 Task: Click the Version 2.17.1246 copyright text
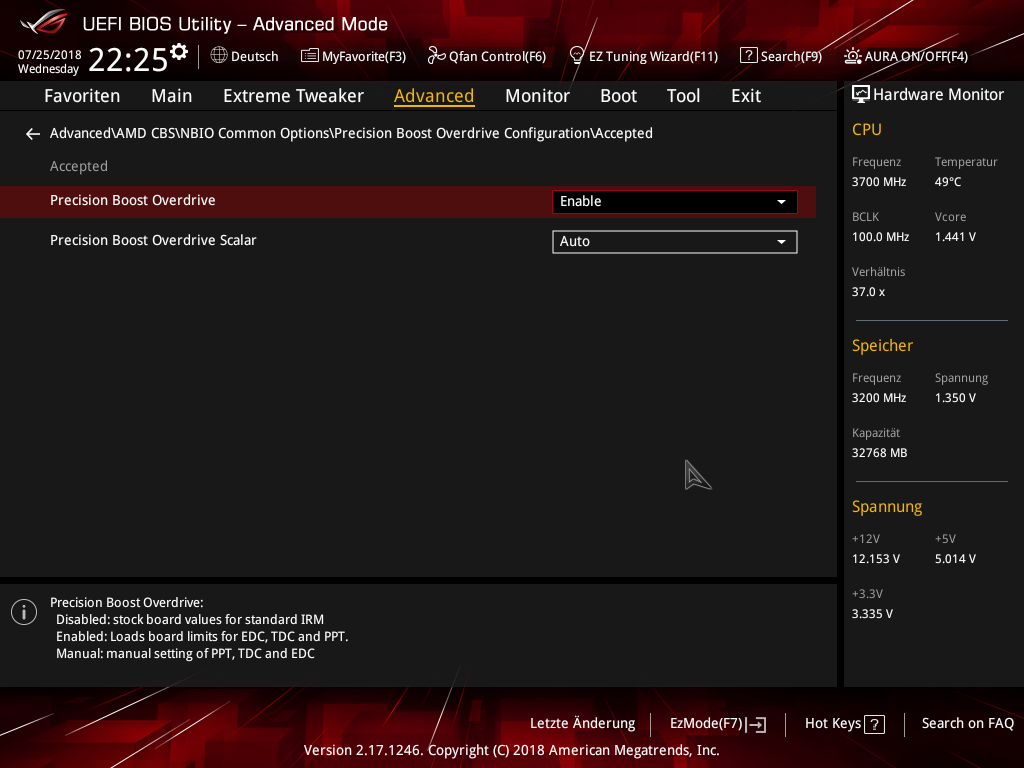point(511,750)
